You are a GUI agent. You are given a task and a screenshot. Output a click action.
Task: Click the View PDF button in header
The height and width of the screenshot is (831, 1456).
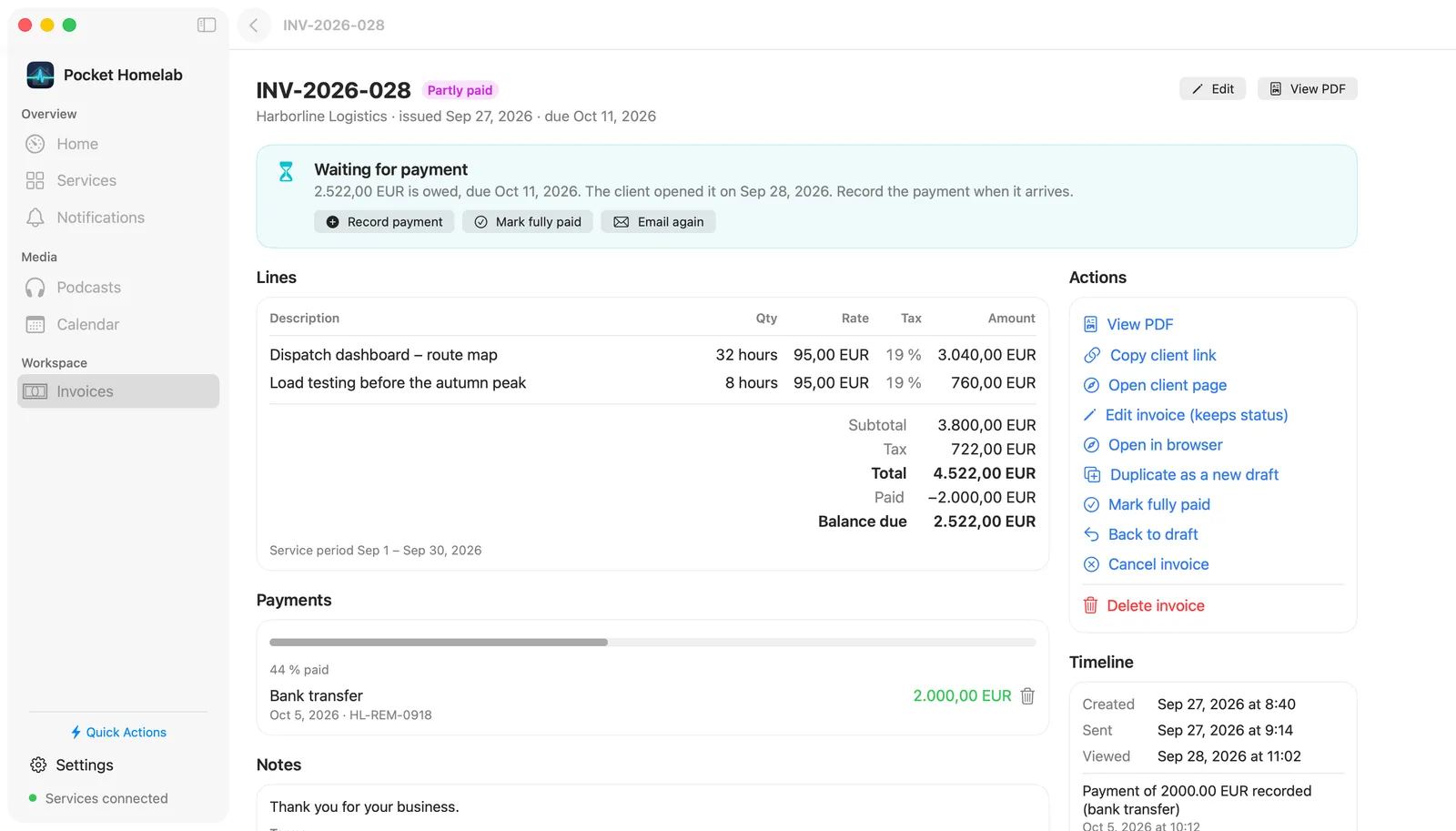1307,88
